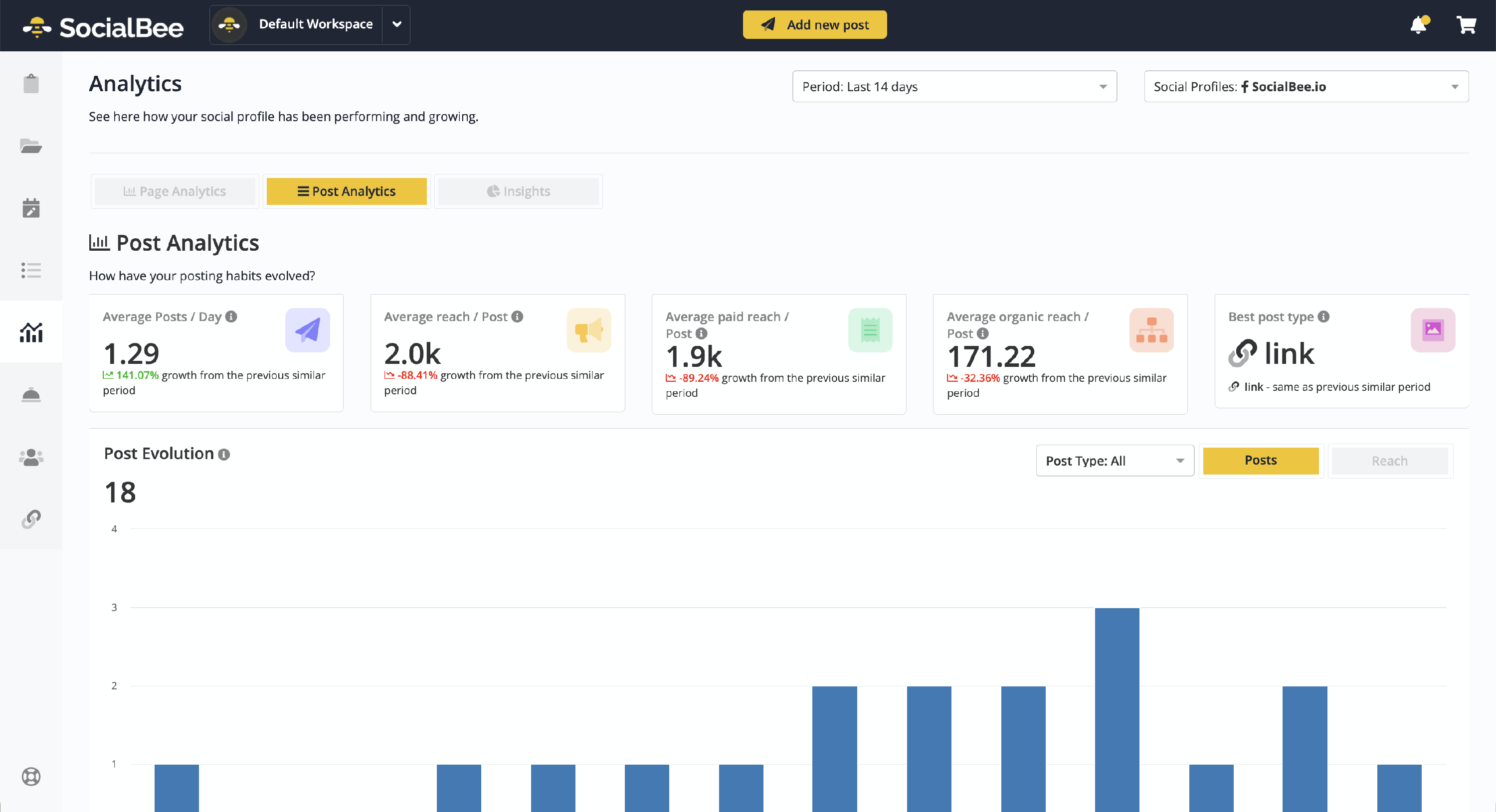This screenshot has width=1496, height=812.
Task: Click the -32.36% growth figure
Action: (980, 378)
